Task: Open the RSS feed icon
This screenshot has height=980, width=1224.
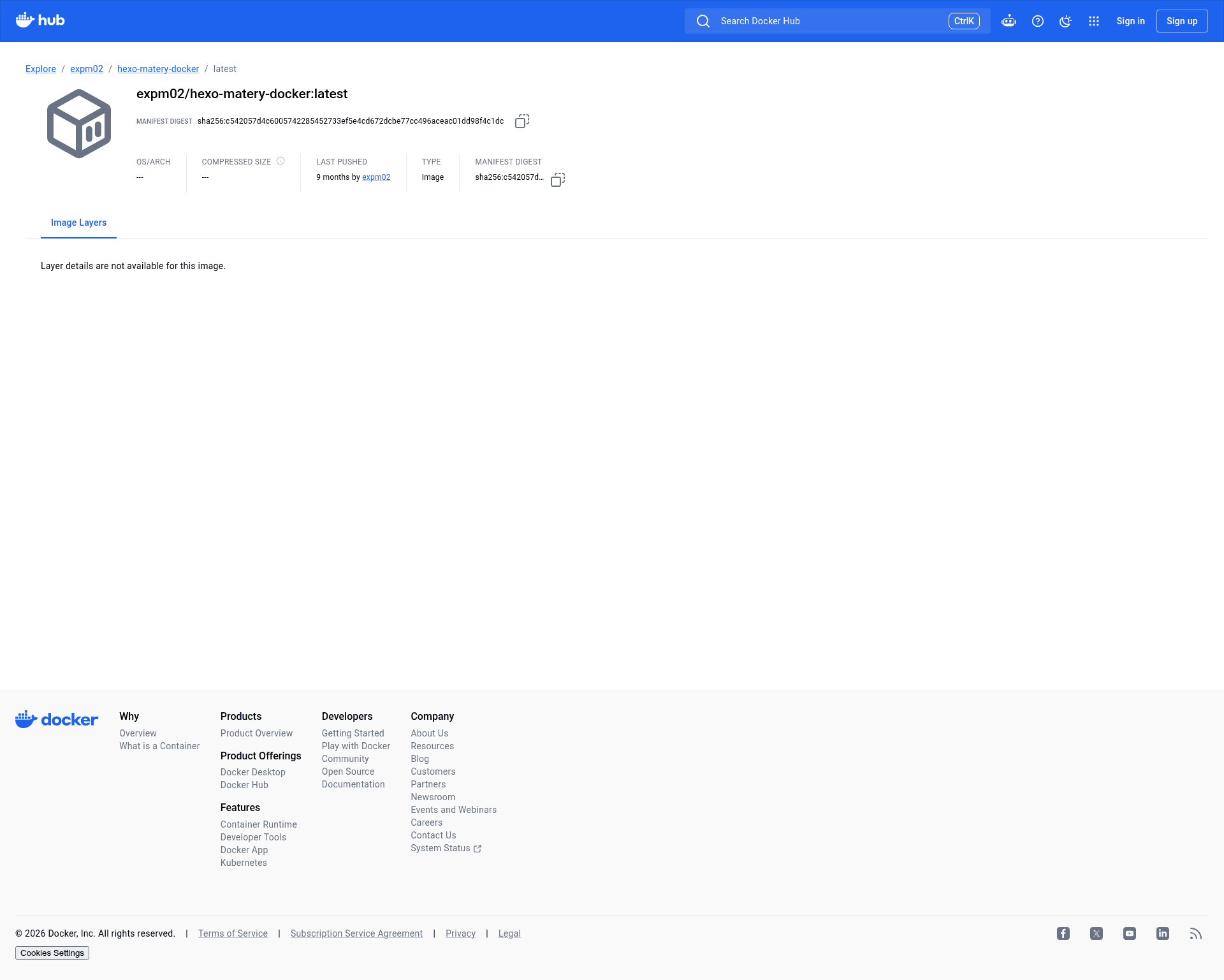Action: coord(1196,933)
